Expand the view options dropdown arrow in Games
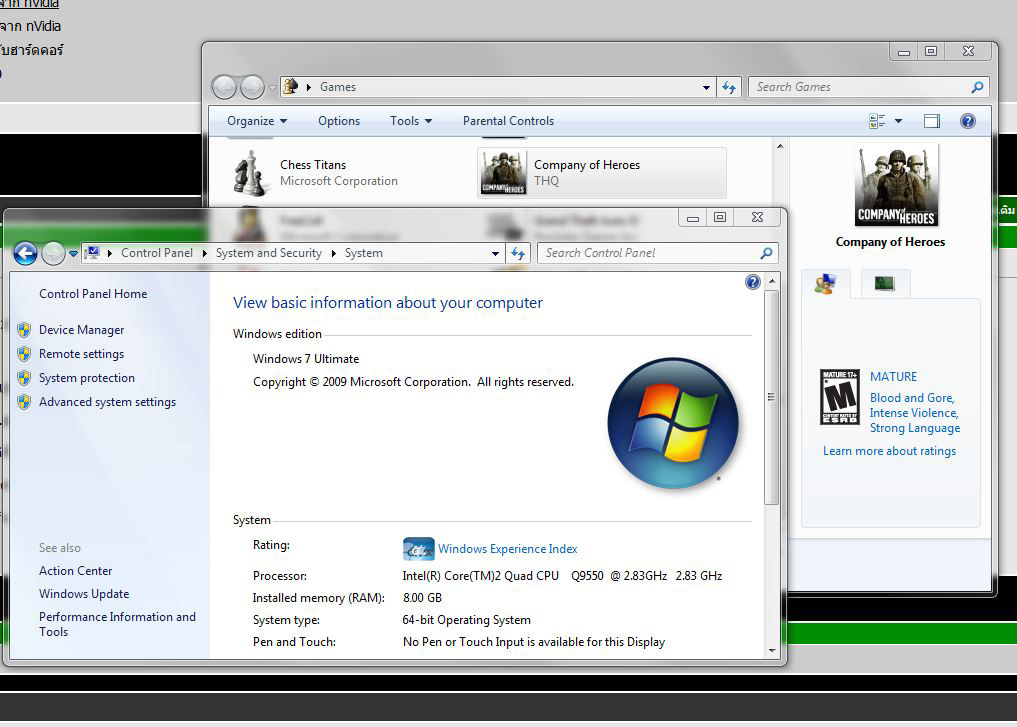Viewport: 1017px width, 727px height. click(x=898, y=121)
